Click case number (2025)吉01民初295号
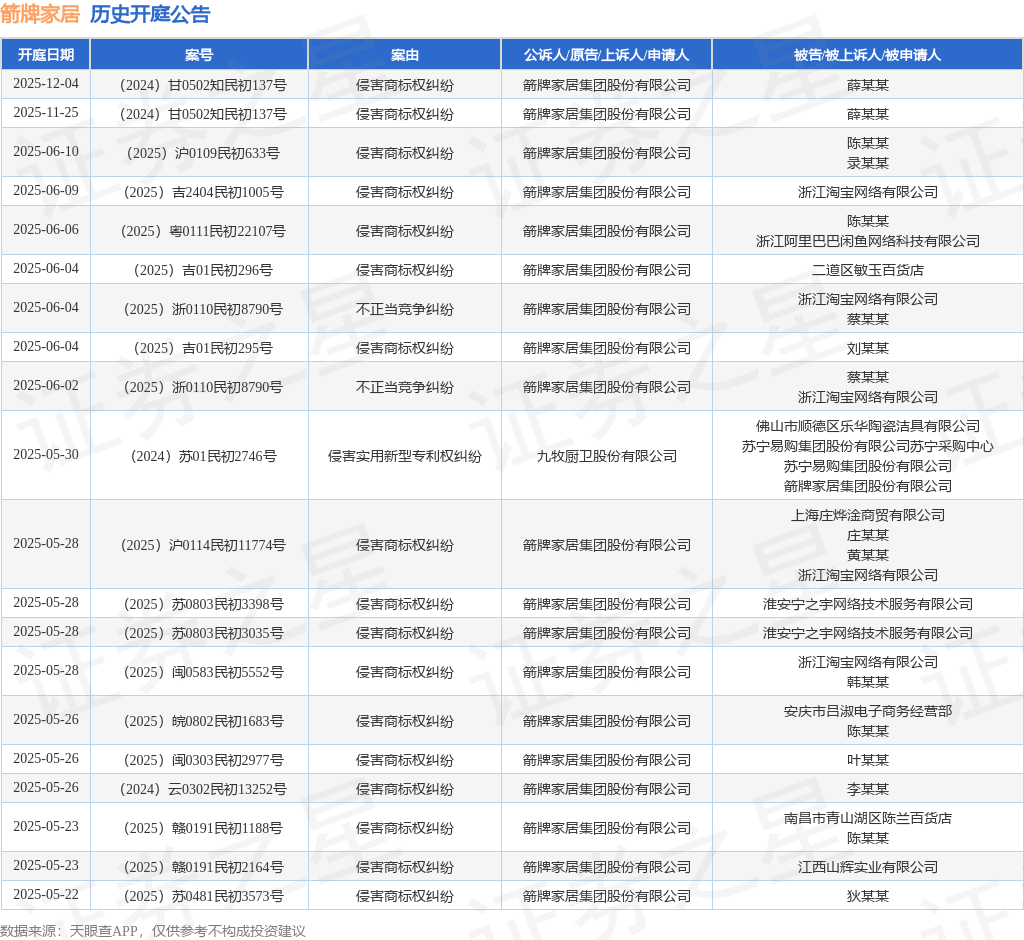The width and height of the screenshot is (1024, 940). pos(203,348)
